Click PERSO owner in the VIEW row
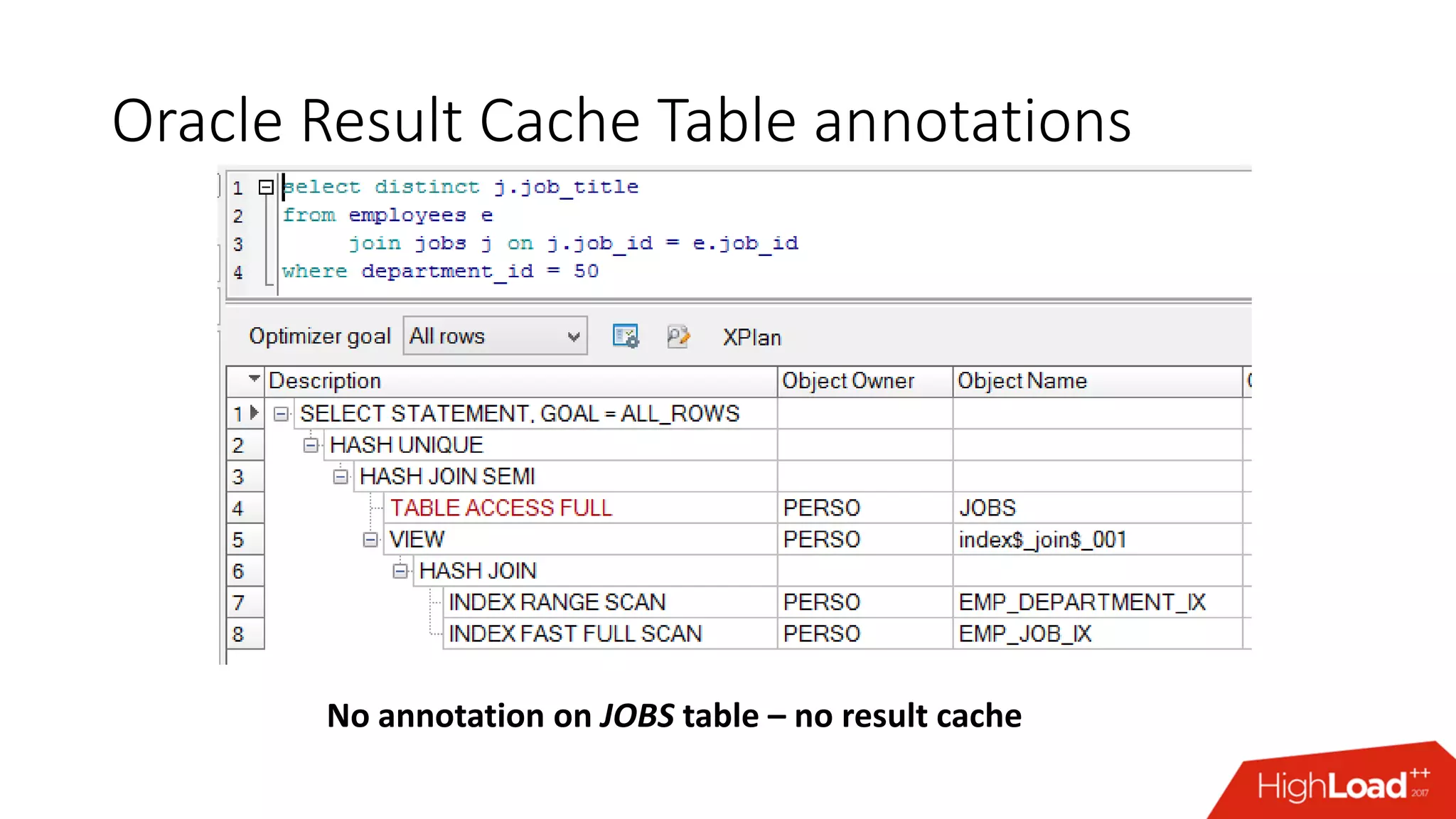1456x819 pixels. 865,540
